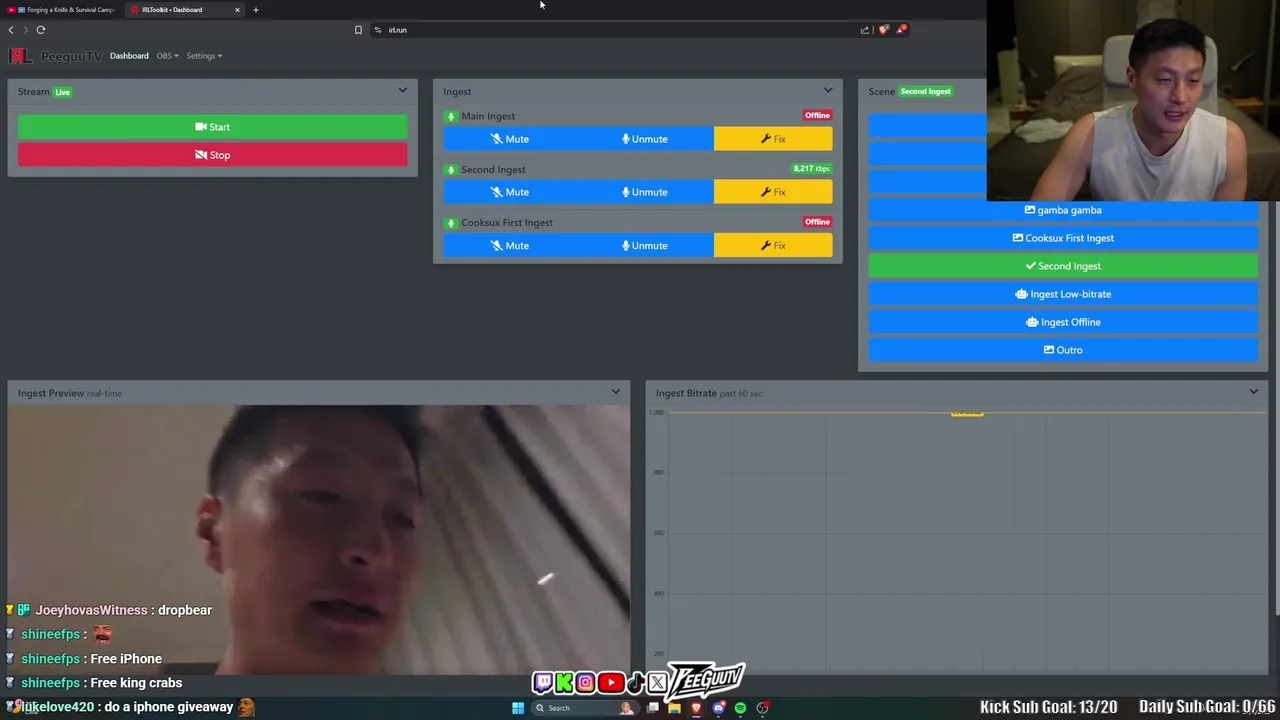Unmute the Main Ingest
Screen dimensions: 1280x720
(x=645, y=139)
